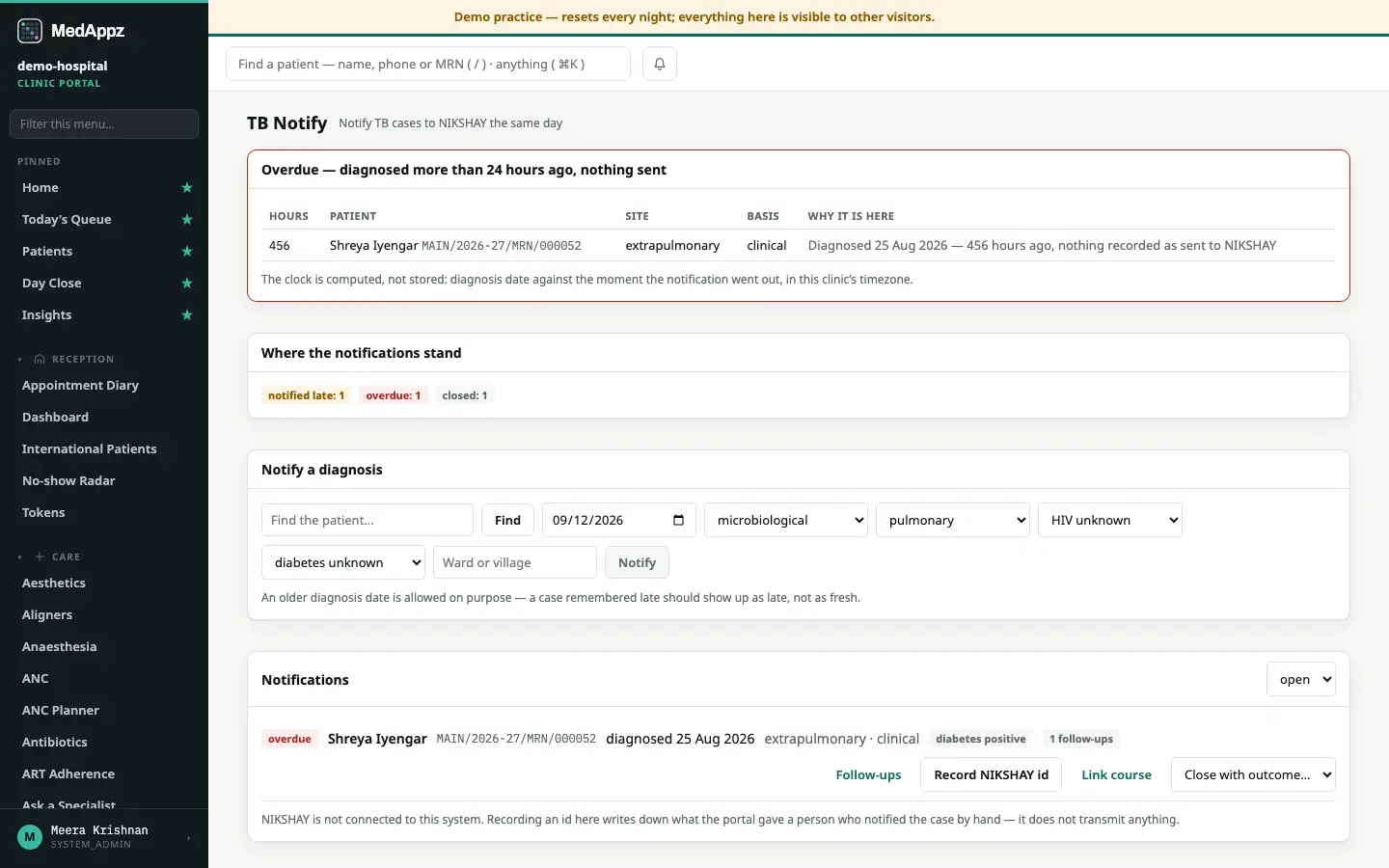The height and width of the screenshot is (868, 1389).
Task: Toggle the star beside Patients
Action: (x=187, y=252)
